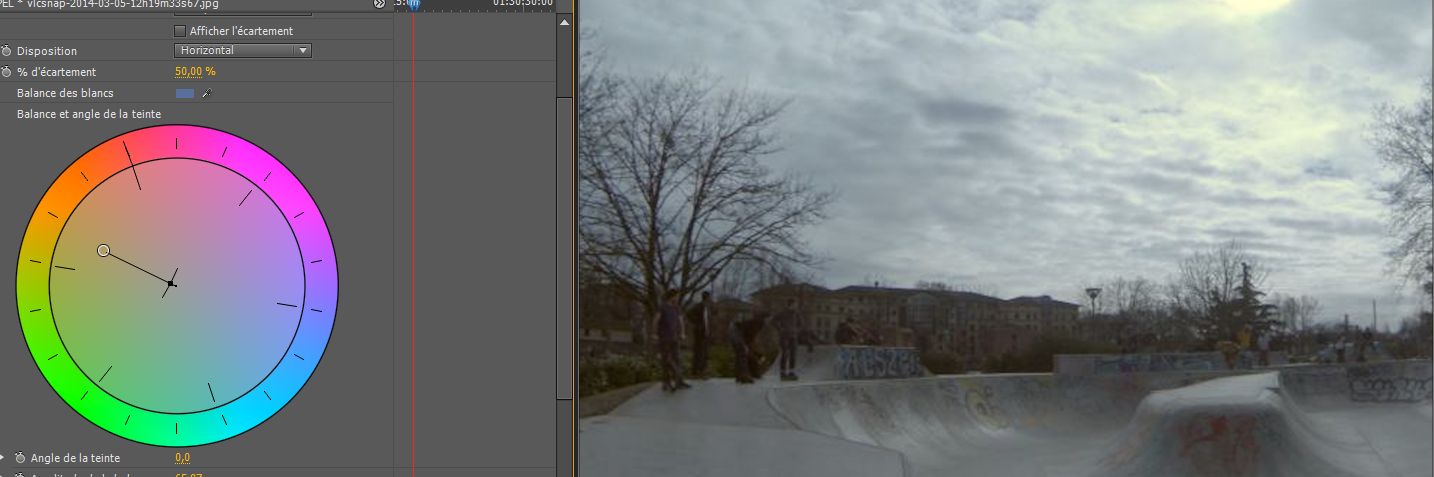Viewport: 1434px width, 477px height.
Task: Toggle stopwatch animation for % d'écartement
Action: click(6, 72)
